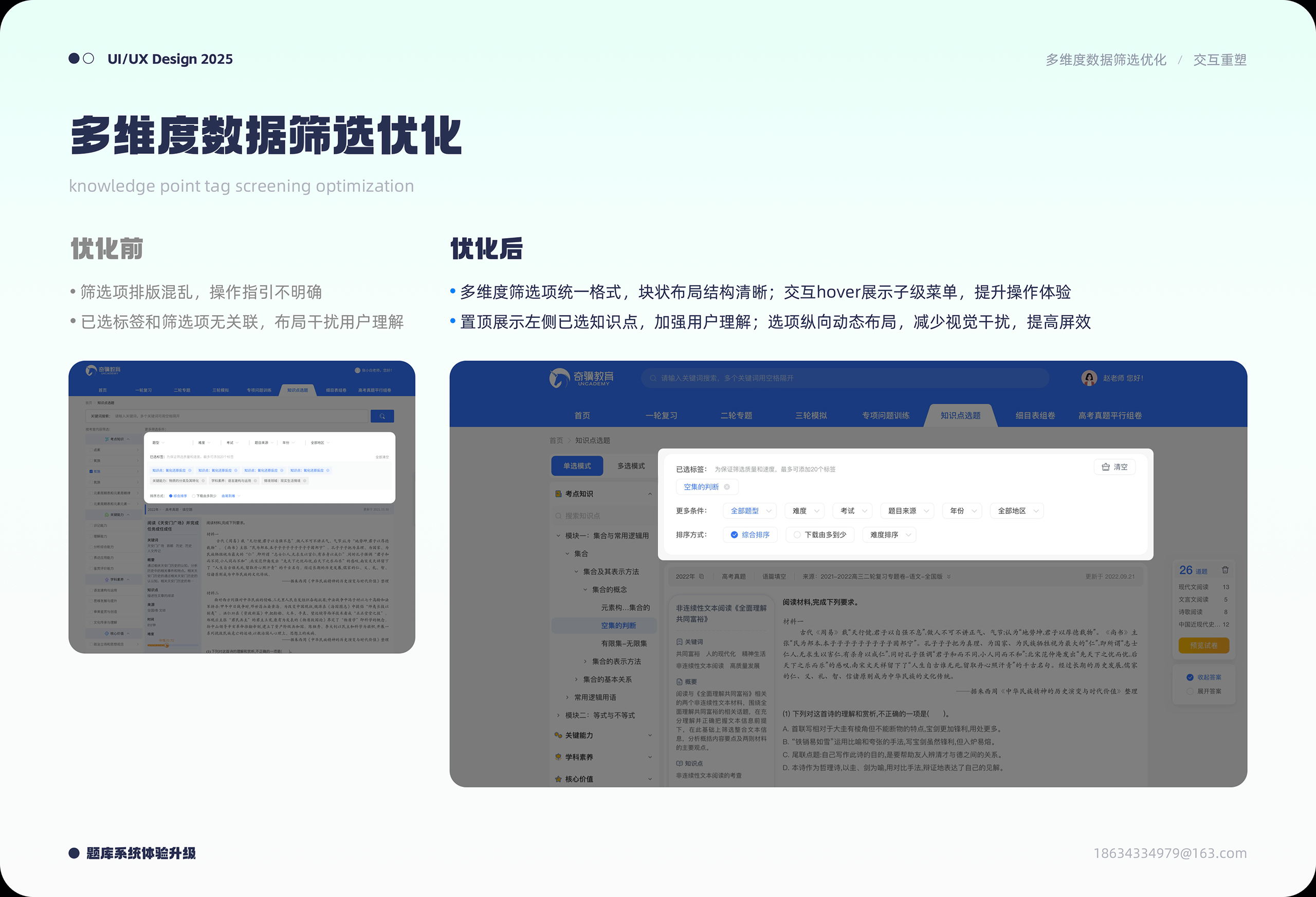Click the blue search button in the before screenshot
The height and width of the screenshot is (897, 1316).
point(382,417)
